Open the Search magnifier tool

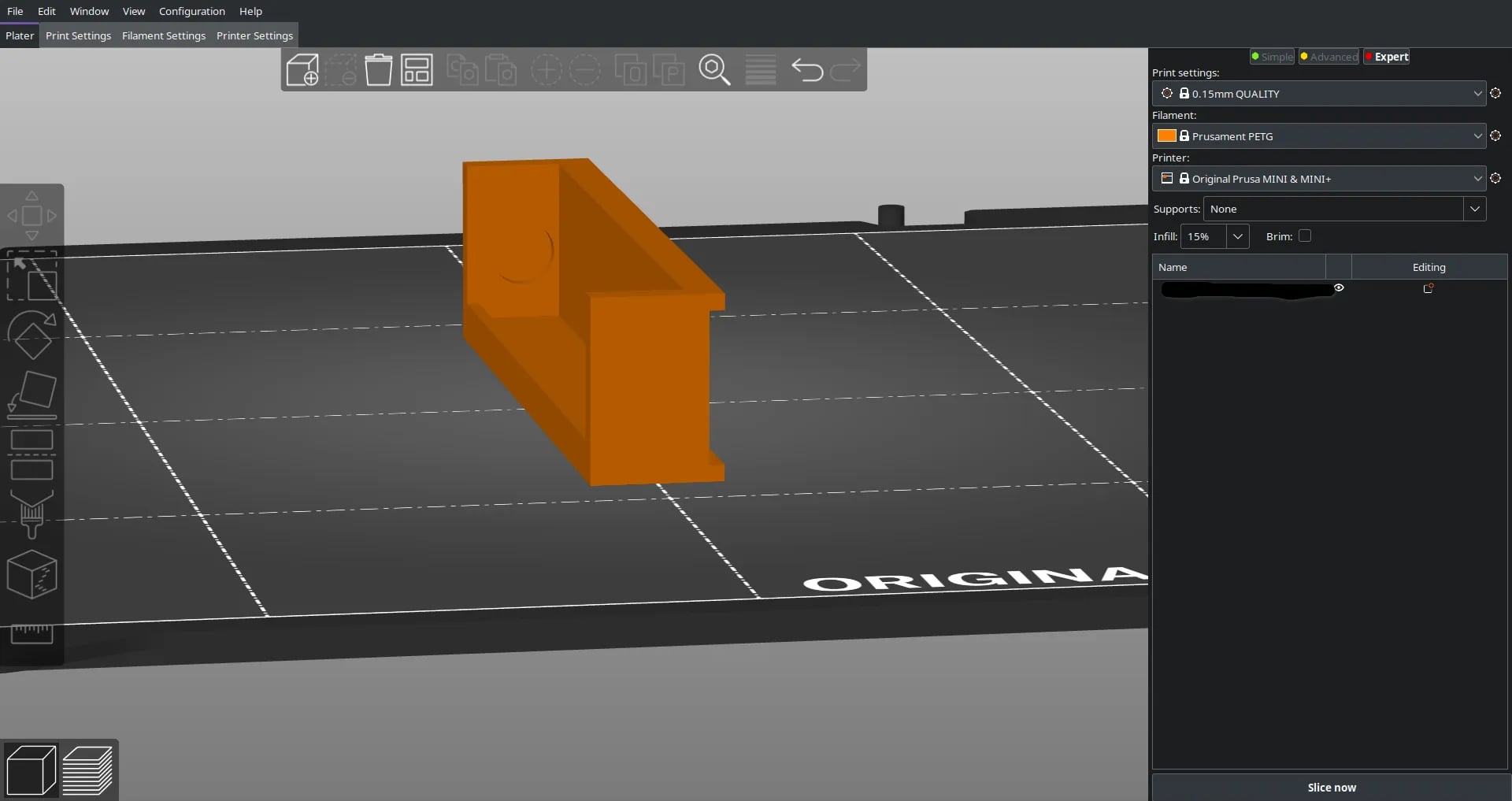tap(714, 70)
